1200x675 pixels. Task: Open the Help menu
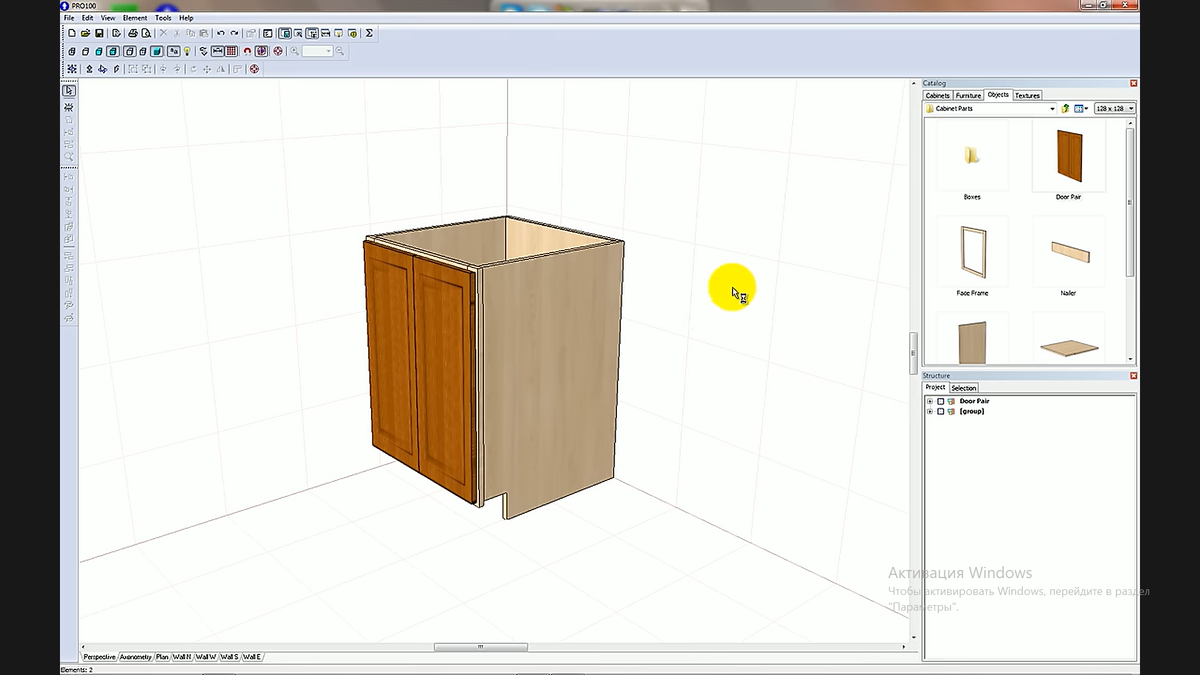coord(186,18)
